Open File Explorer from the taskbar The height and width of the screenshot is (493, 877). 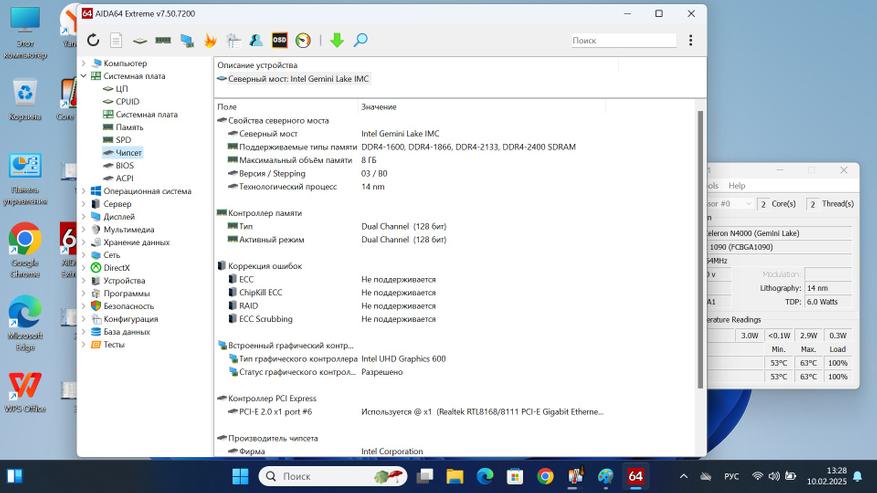click(x=455, y=476)
